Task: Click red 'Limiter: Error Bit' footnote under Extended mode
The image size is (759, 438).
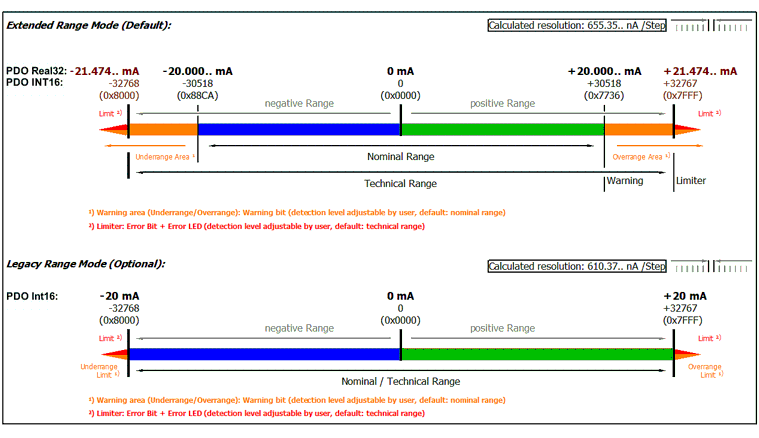Action: point(257,226)
